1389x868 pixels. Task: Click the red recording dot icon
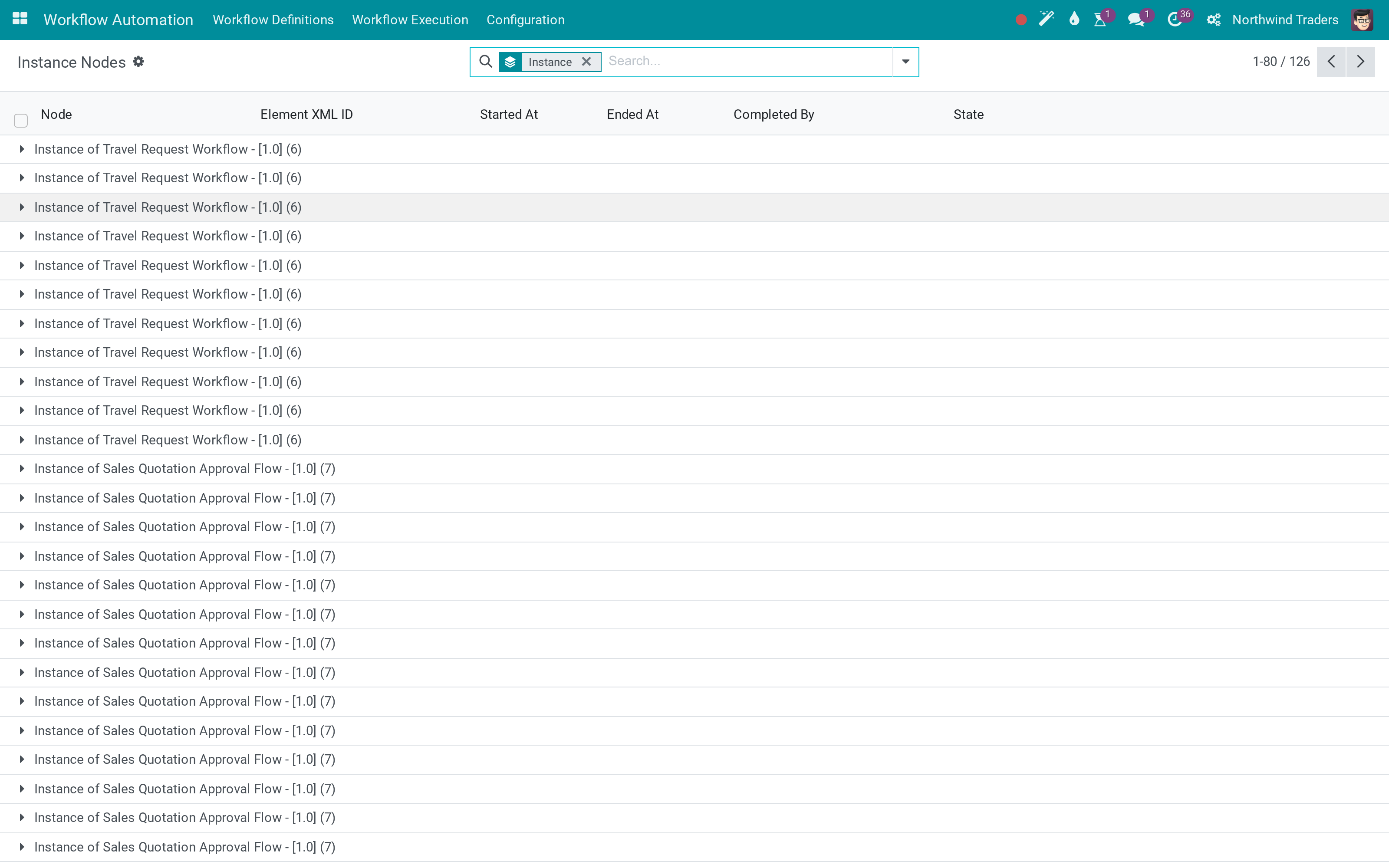[1020, 20]
